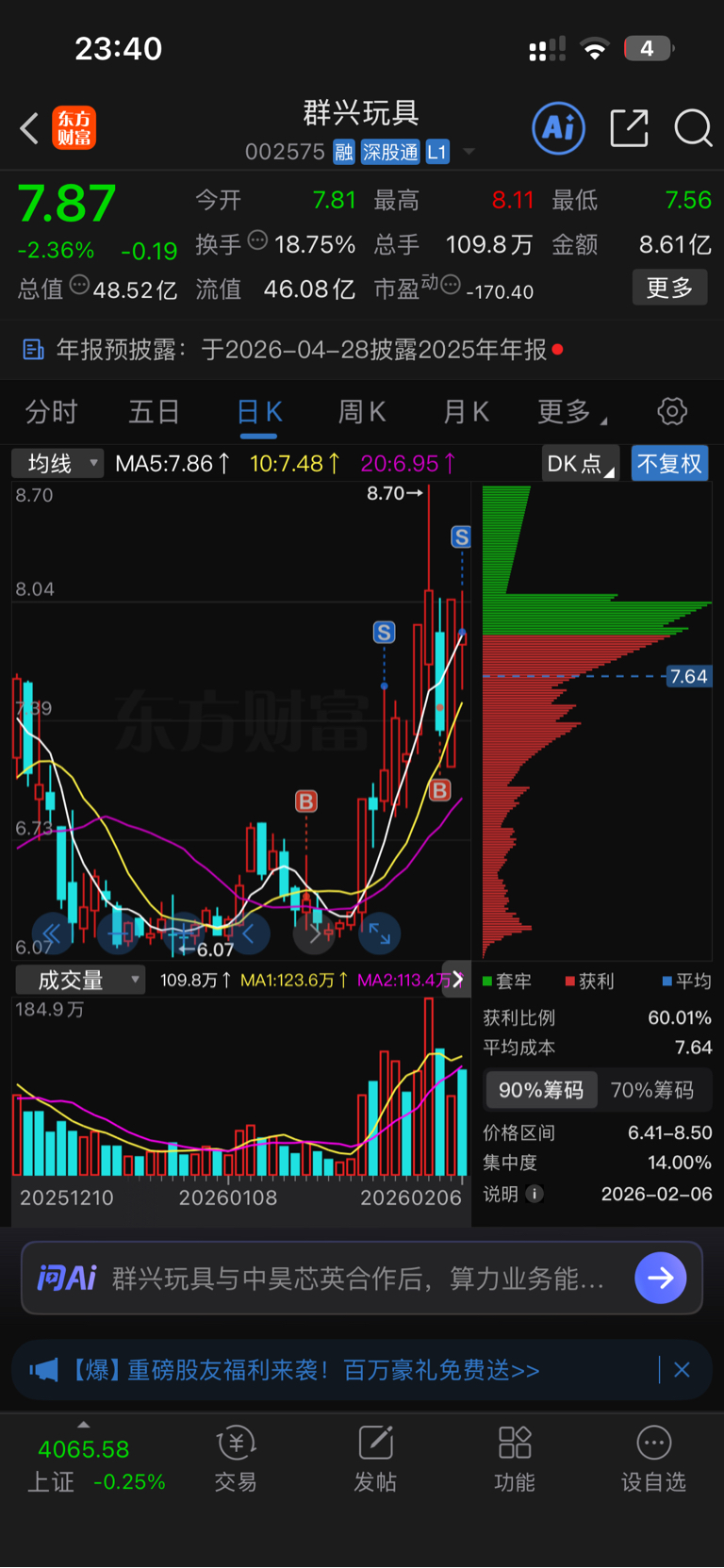Expand volume indicators right chevron

458,980
